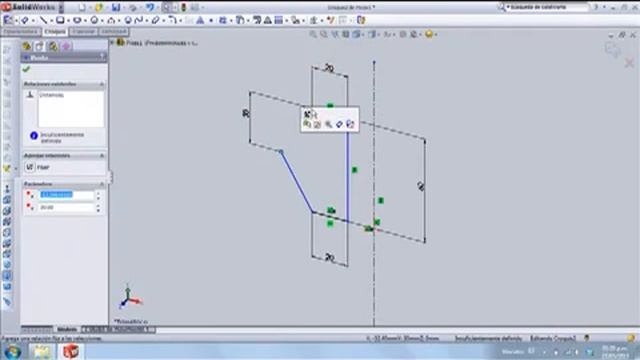Select the Line sketch tool
The width and height of the screenshot is (640, 360).
pyautogui.click(x=43, y=20)
